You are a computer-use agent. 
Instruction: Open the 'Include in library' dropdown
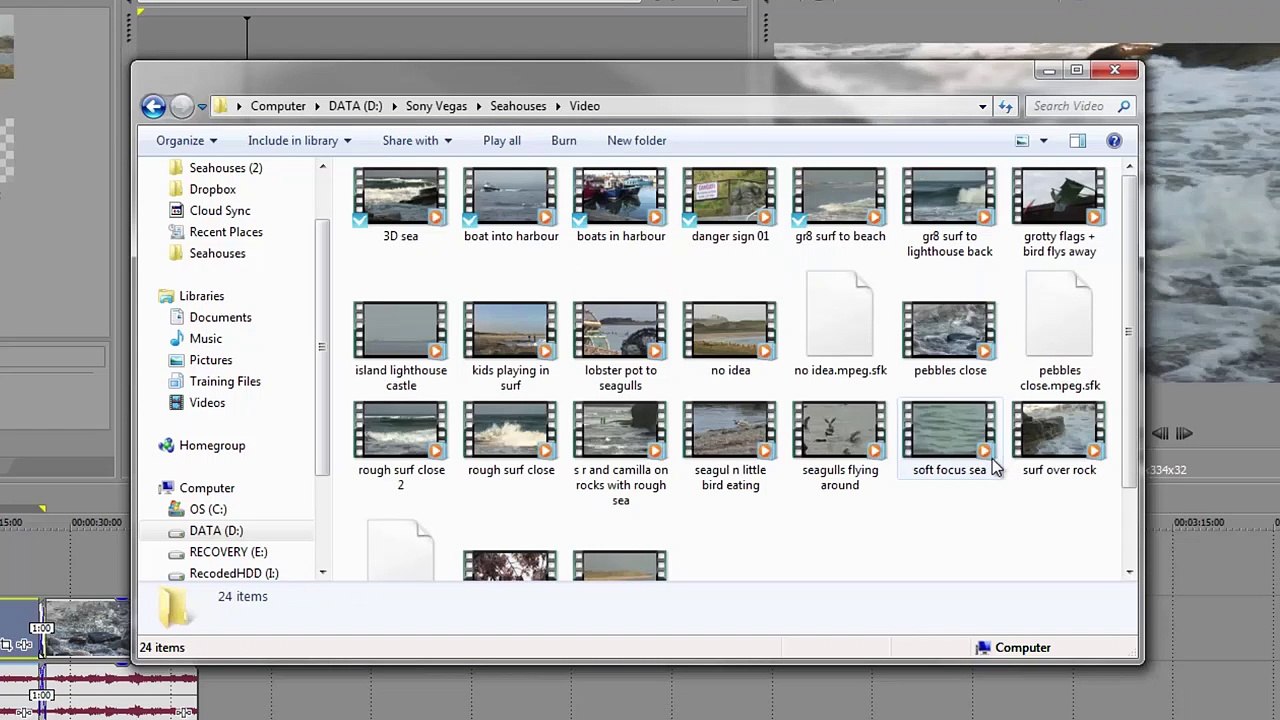(x=299, y=141)
